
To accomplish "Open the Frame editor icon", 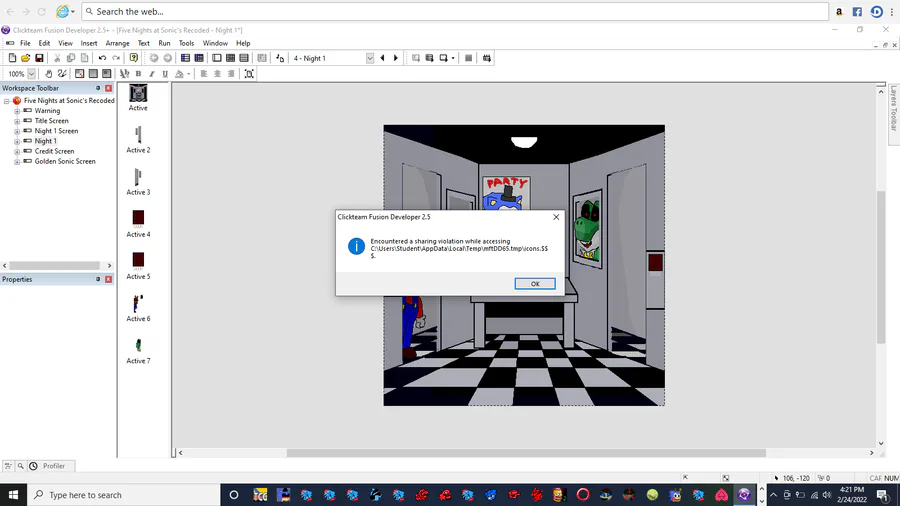I will 216,58.
